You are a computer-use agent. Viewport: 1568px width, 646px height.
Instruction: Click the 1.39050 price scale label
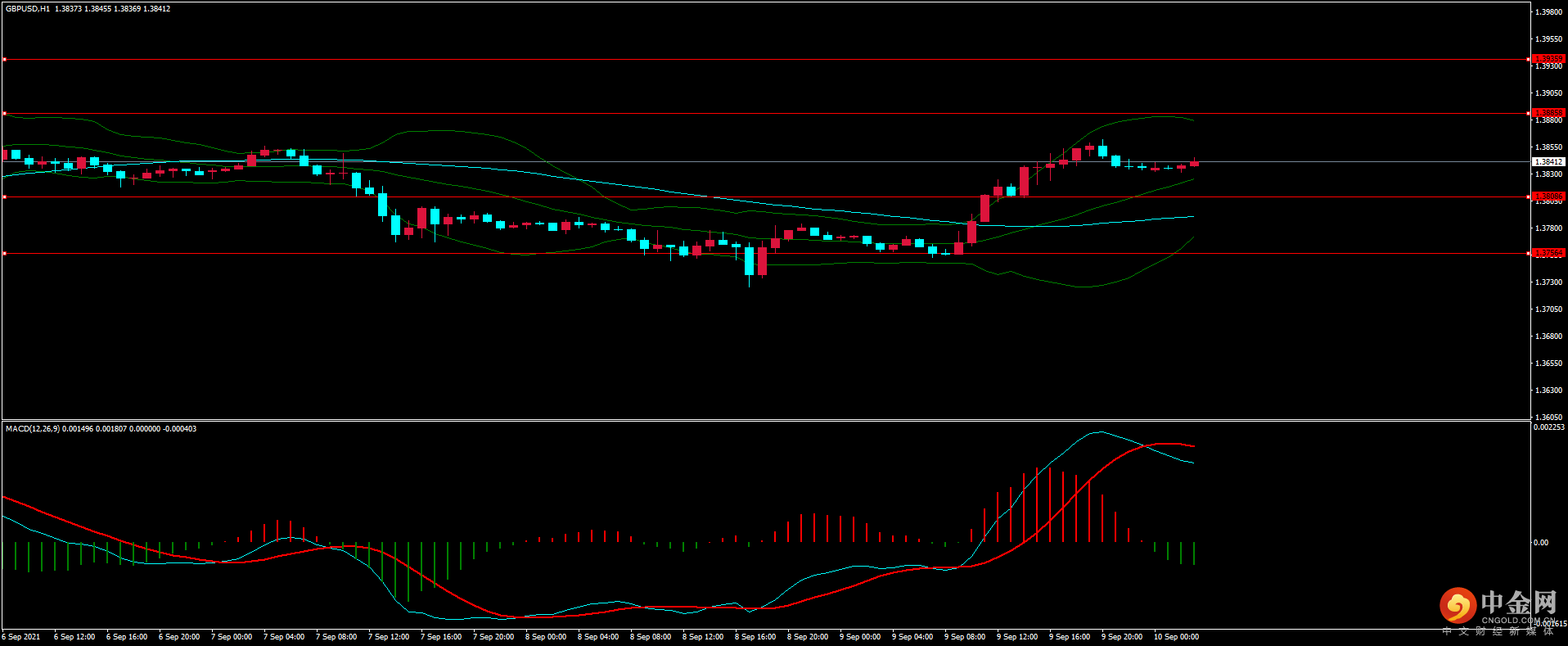pyautogui.click(x=1549, y=93)
